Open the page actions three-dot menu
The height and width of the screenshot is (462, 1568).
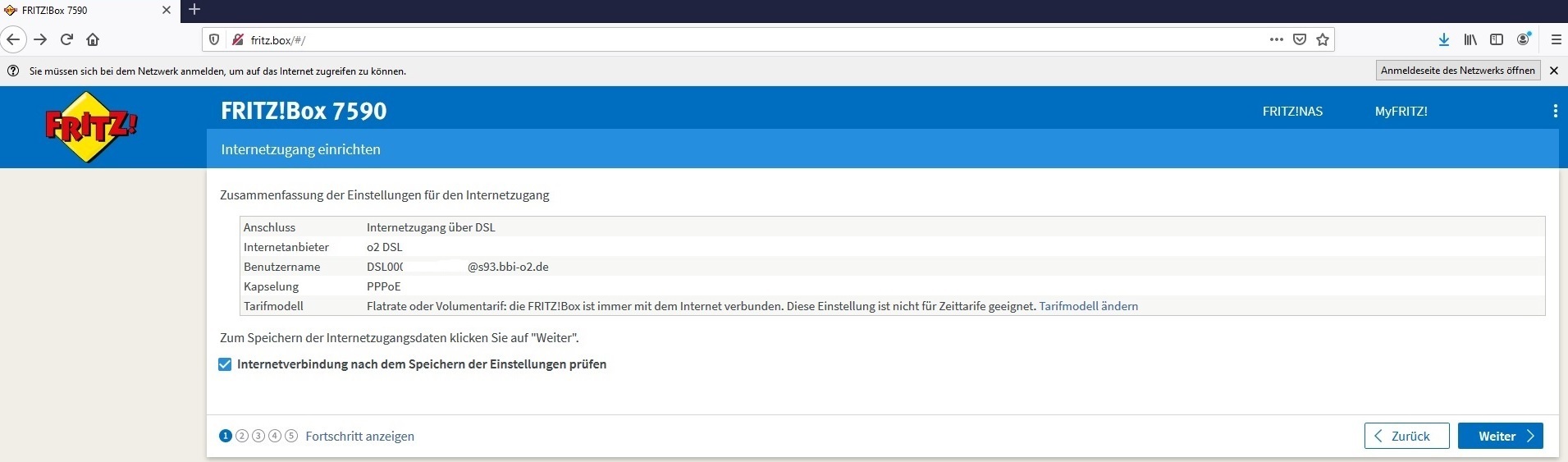1276,39
